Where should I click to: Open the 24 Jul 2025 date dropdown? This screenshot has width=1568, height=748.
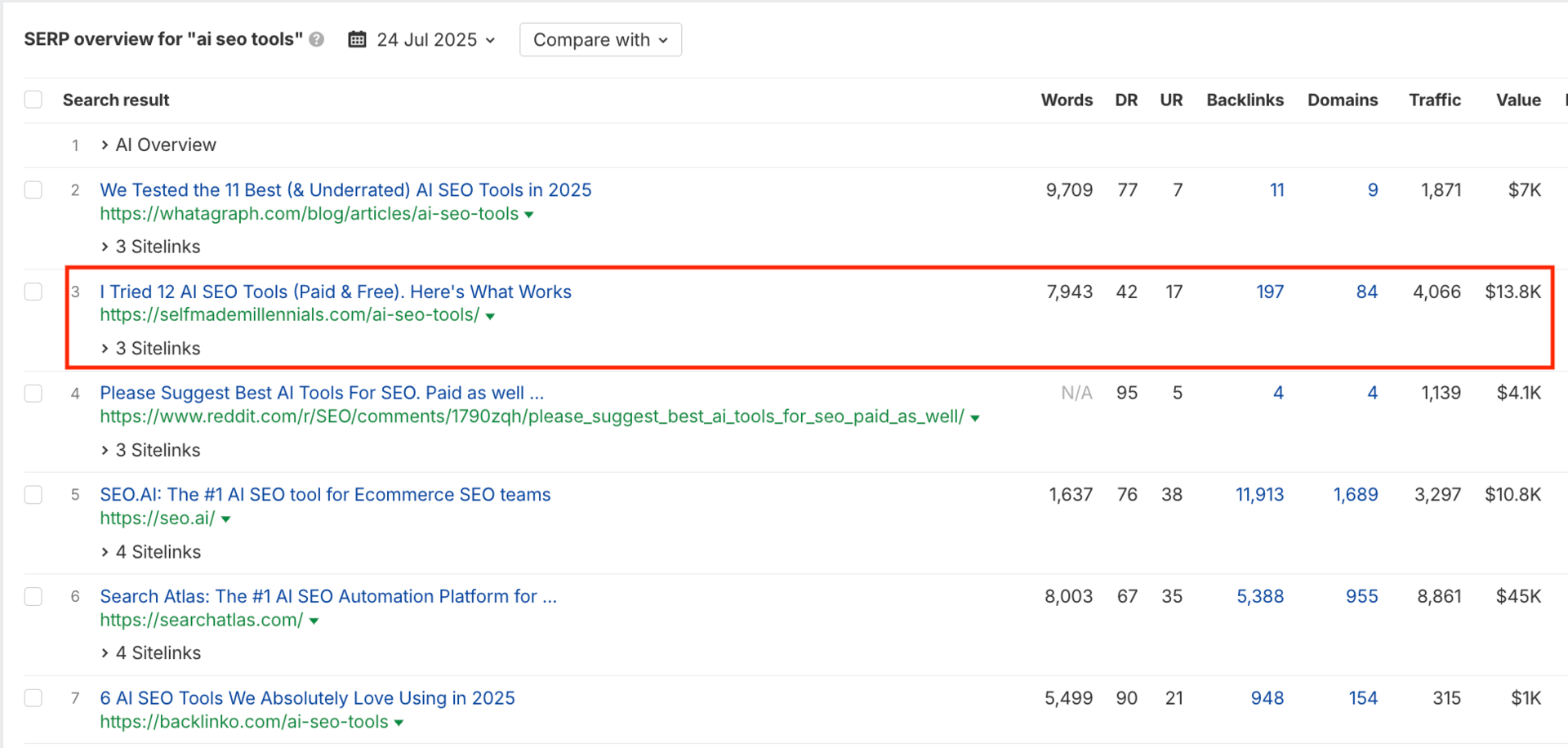tap(435, 39)
